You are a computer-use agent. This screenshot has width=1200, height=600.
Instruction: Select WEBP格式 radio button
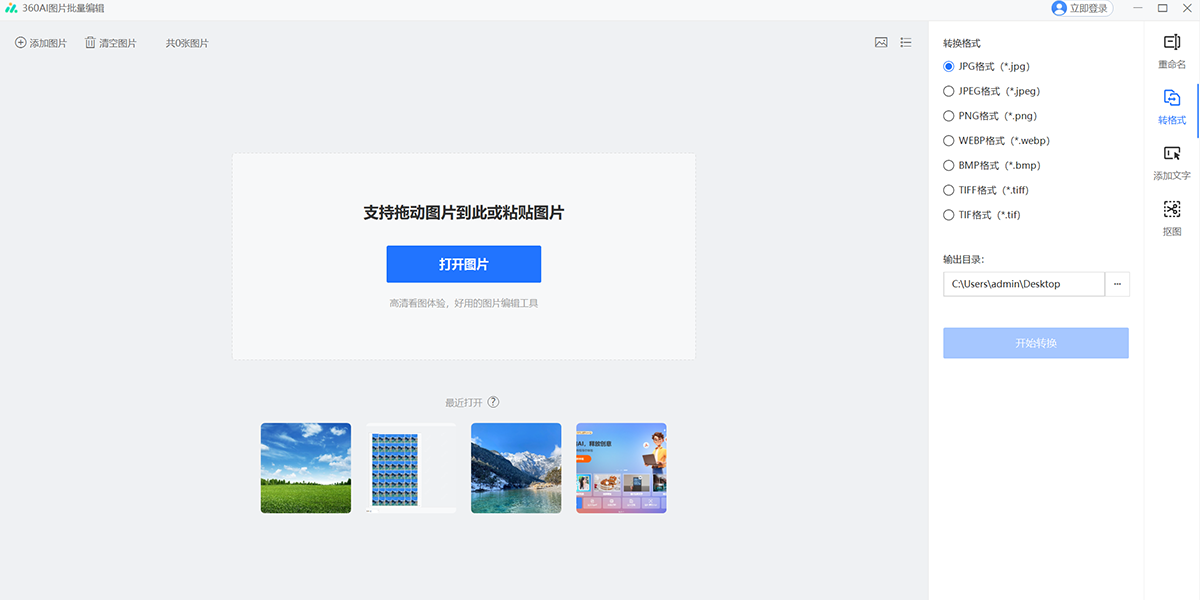click(949, 141)
